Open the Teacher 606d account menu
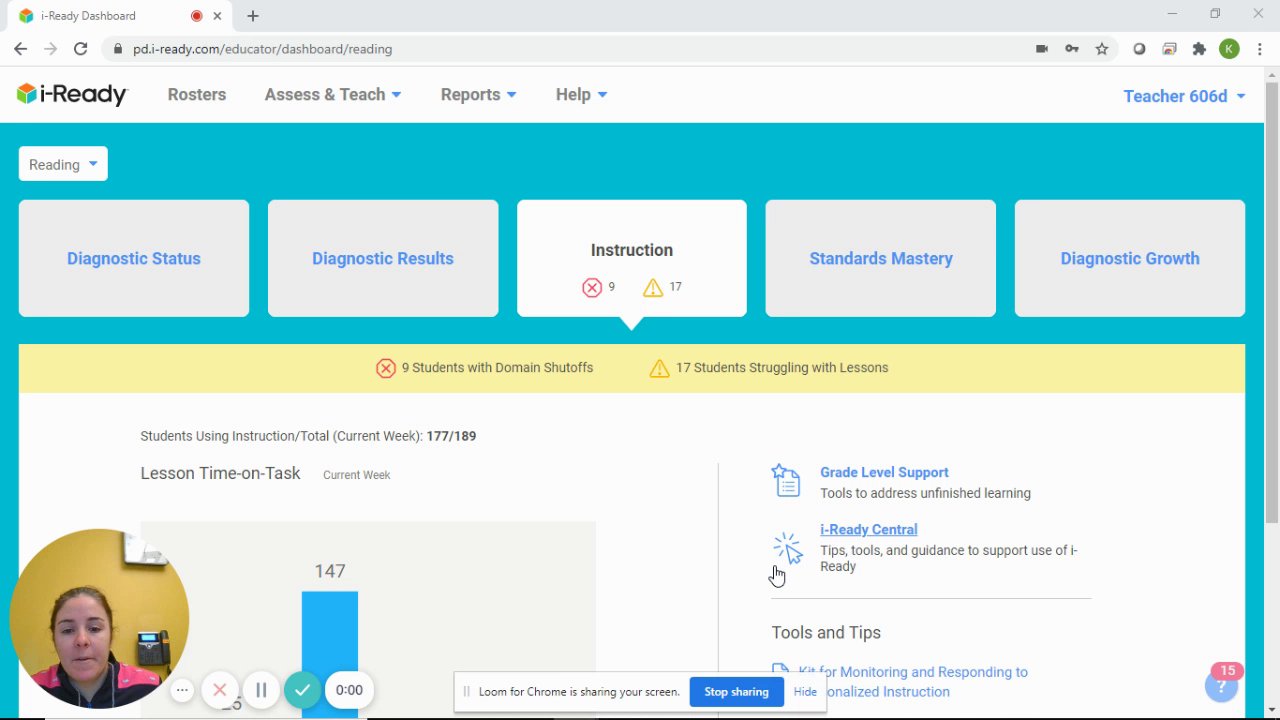This screenshot has width=1280, height=720. click(x=1184, y=96)
